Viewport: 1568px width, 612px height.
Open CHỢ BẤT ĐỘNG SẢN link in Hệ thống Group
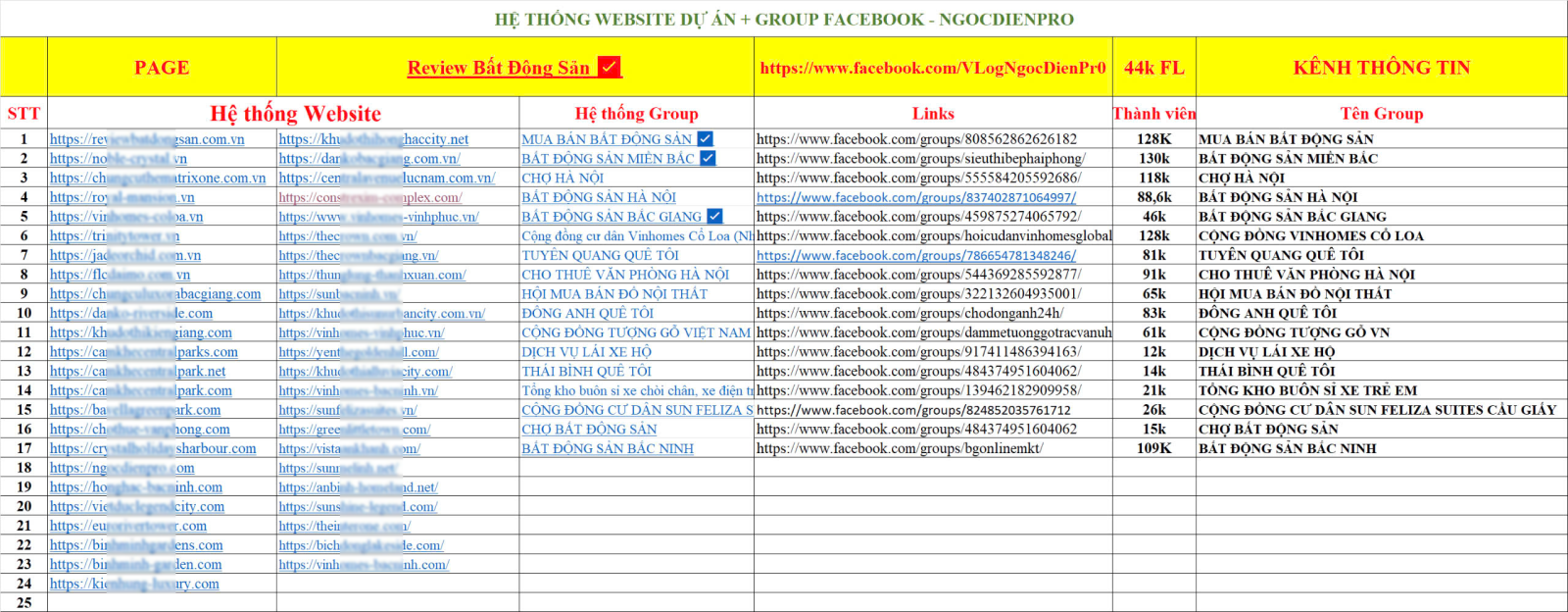coord(589,429)
